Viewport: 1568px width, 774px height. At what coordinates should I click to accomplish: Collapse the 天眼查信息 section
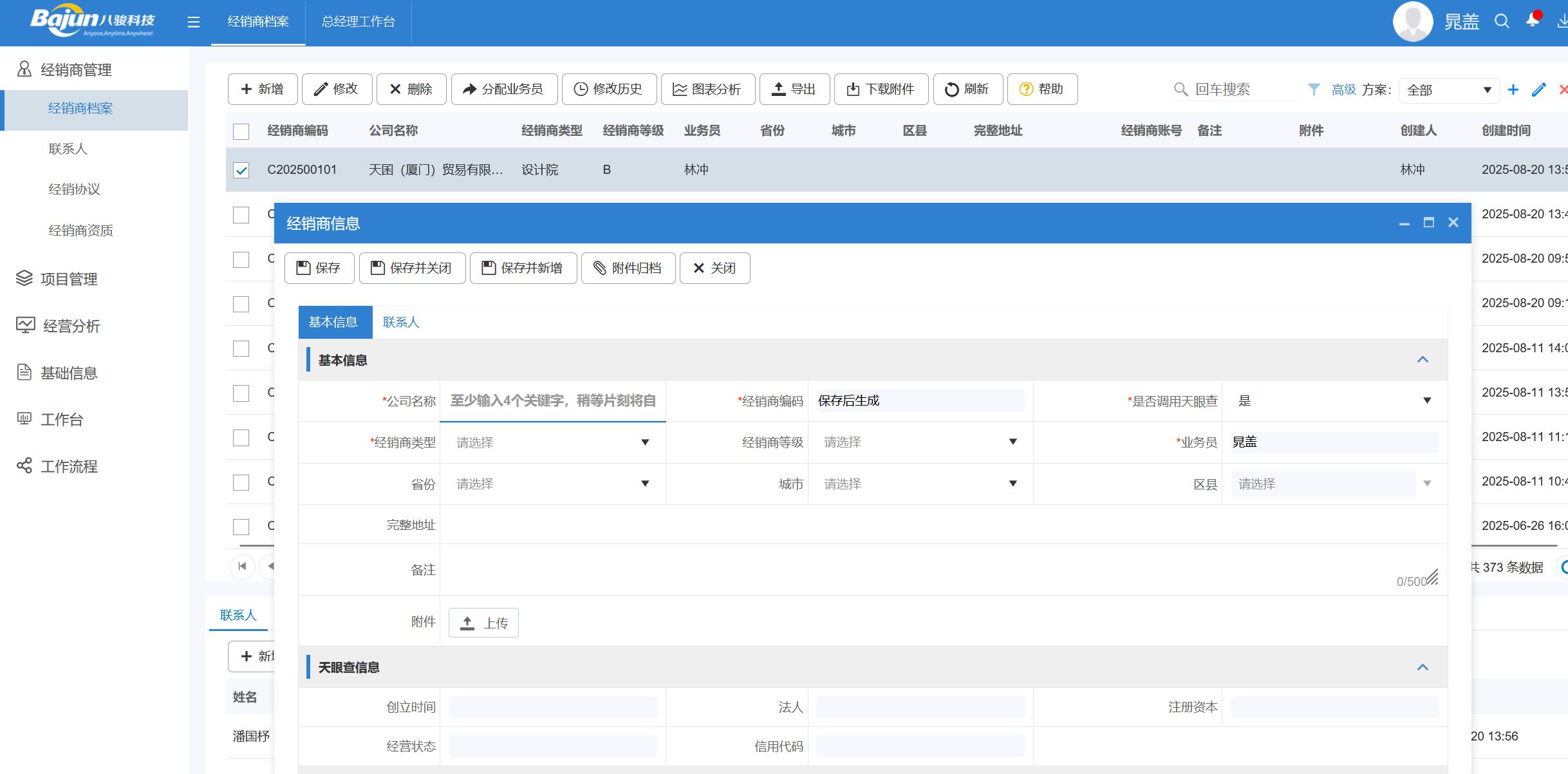click(1423, 667)
